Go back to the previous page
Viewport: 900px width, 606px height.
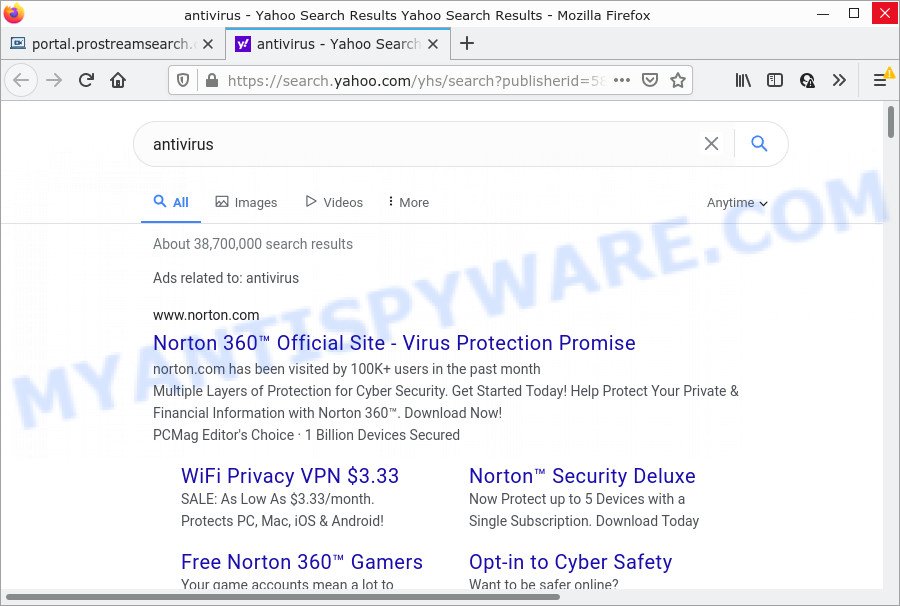[x=21, y=80]
